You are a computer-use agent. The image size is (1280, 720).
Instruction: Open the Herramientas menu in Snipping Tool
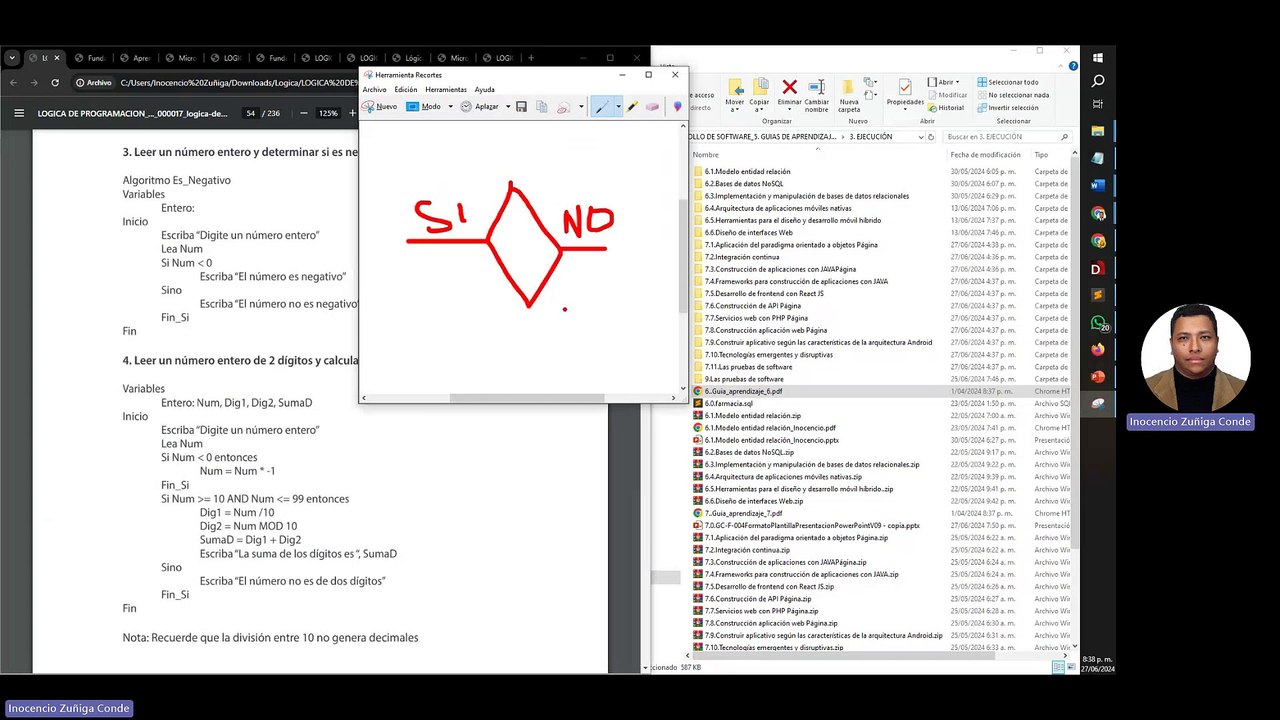click(x=446, y=90)
